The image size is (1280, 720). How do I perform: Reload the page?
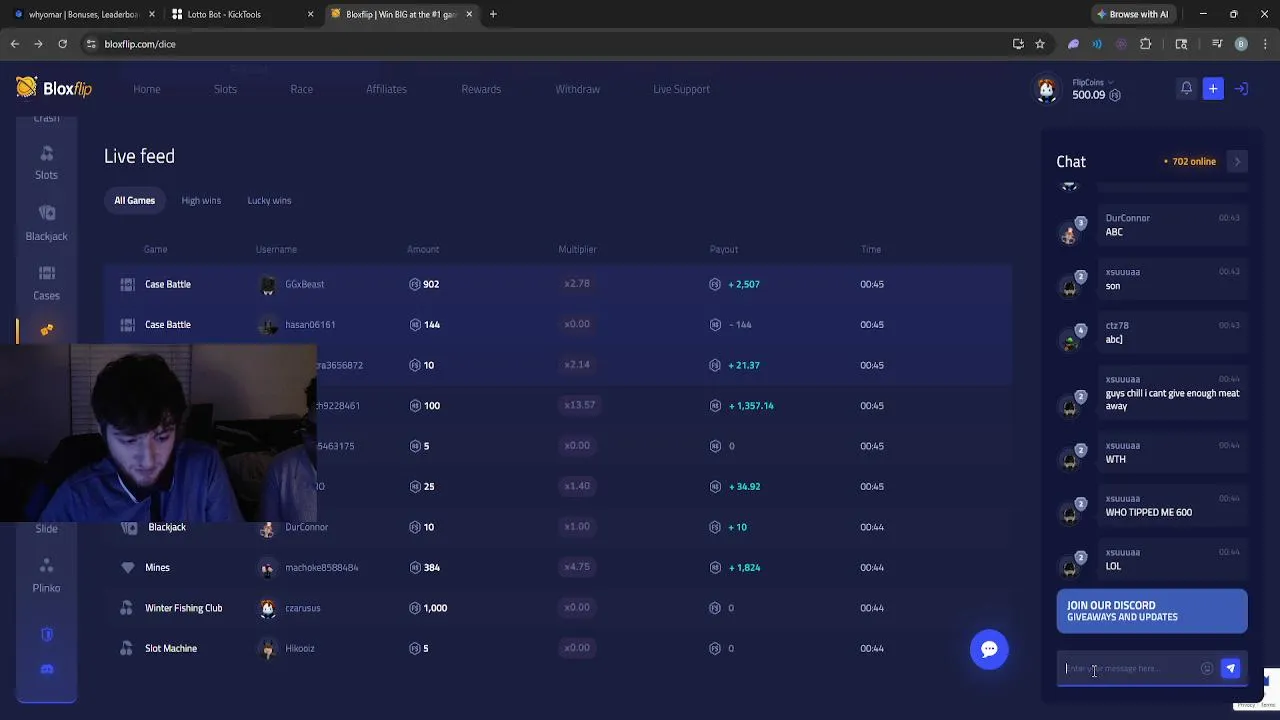click(62, 44)
